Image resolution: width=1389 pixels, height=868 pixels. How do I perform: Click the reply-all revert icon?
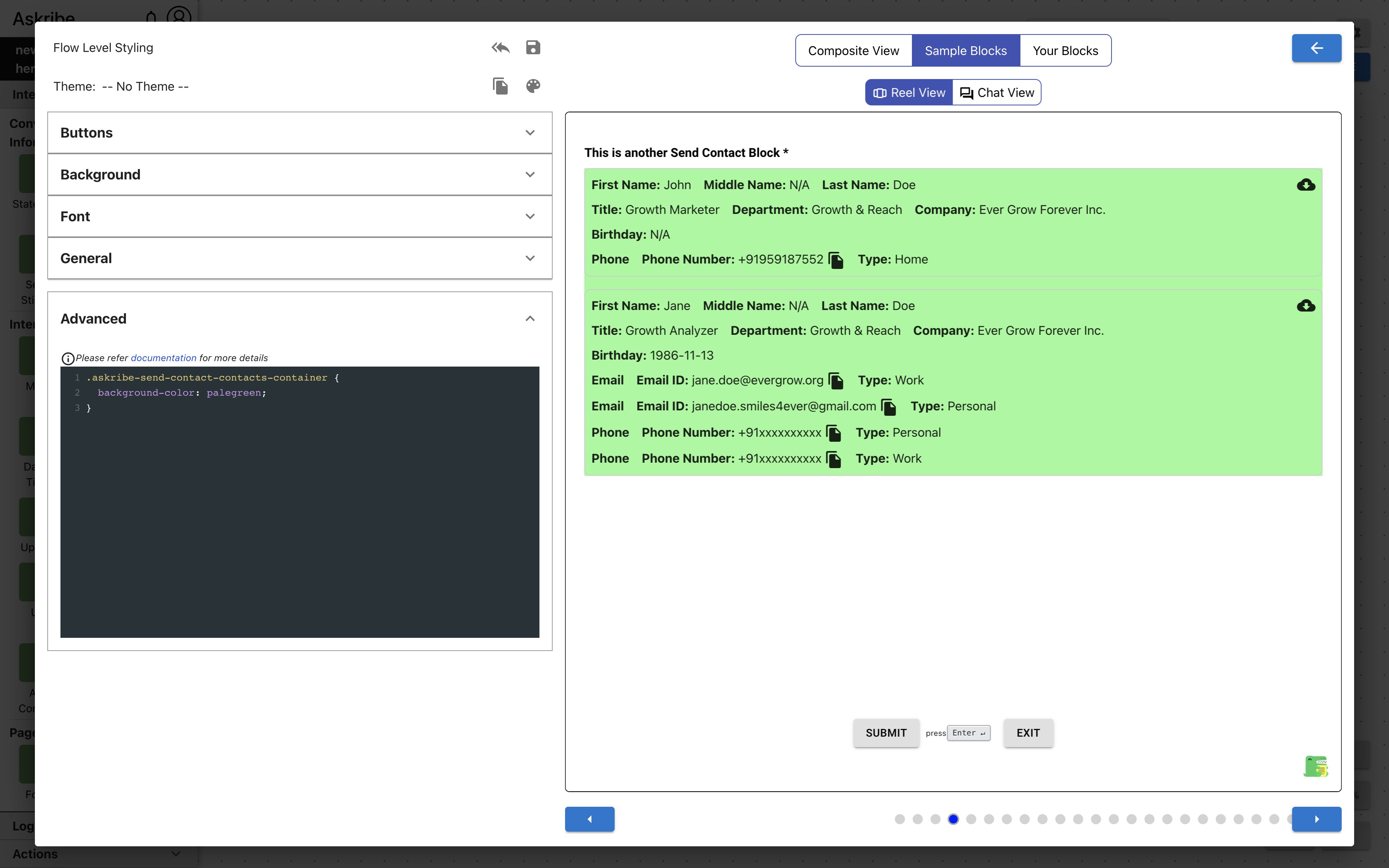tap(500, 48)
